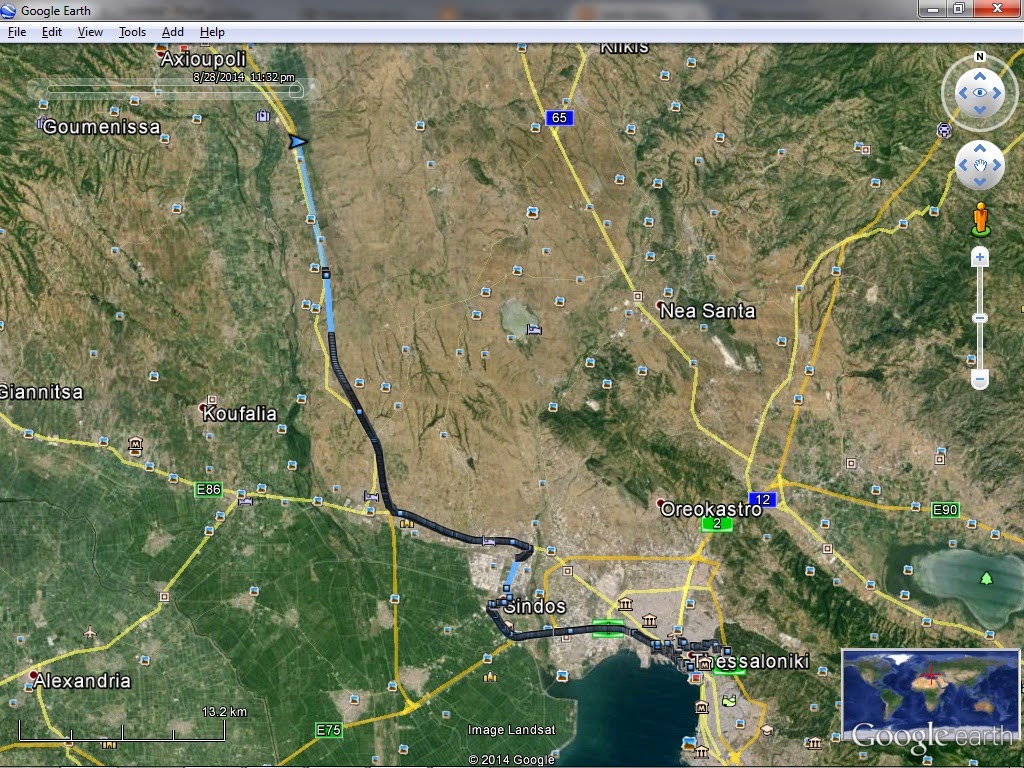Click the N north-up compass marker
The height and width of the screenshot is (768, 1024).
[x=980, y=57]
